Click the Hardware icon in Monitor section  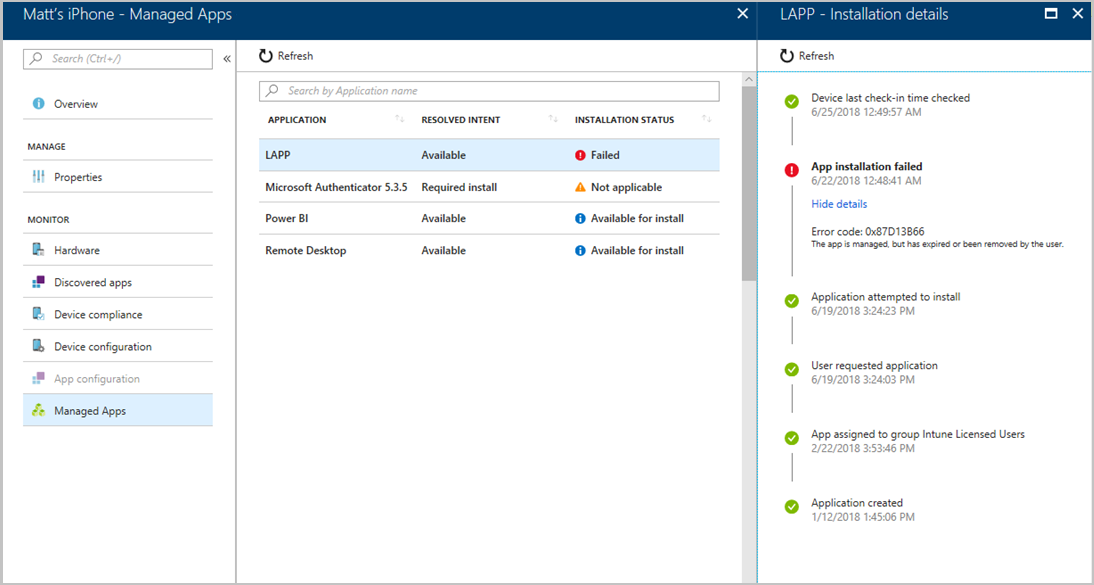tap(39, 250)
